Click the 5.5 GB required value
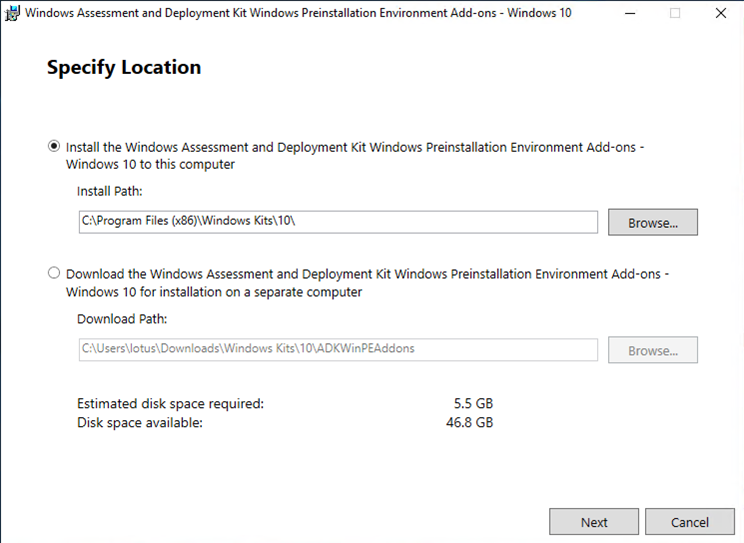 (x=473, y=403)
